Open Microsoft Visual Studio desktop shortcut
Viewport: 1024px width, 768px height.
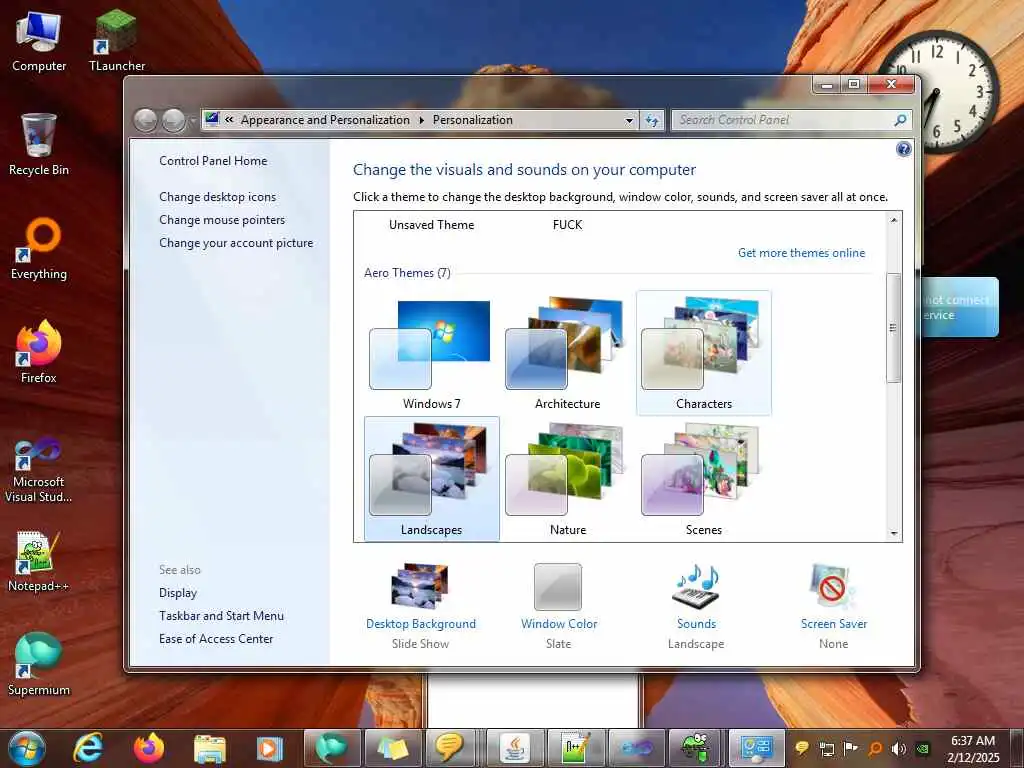[x=39, y=469]
